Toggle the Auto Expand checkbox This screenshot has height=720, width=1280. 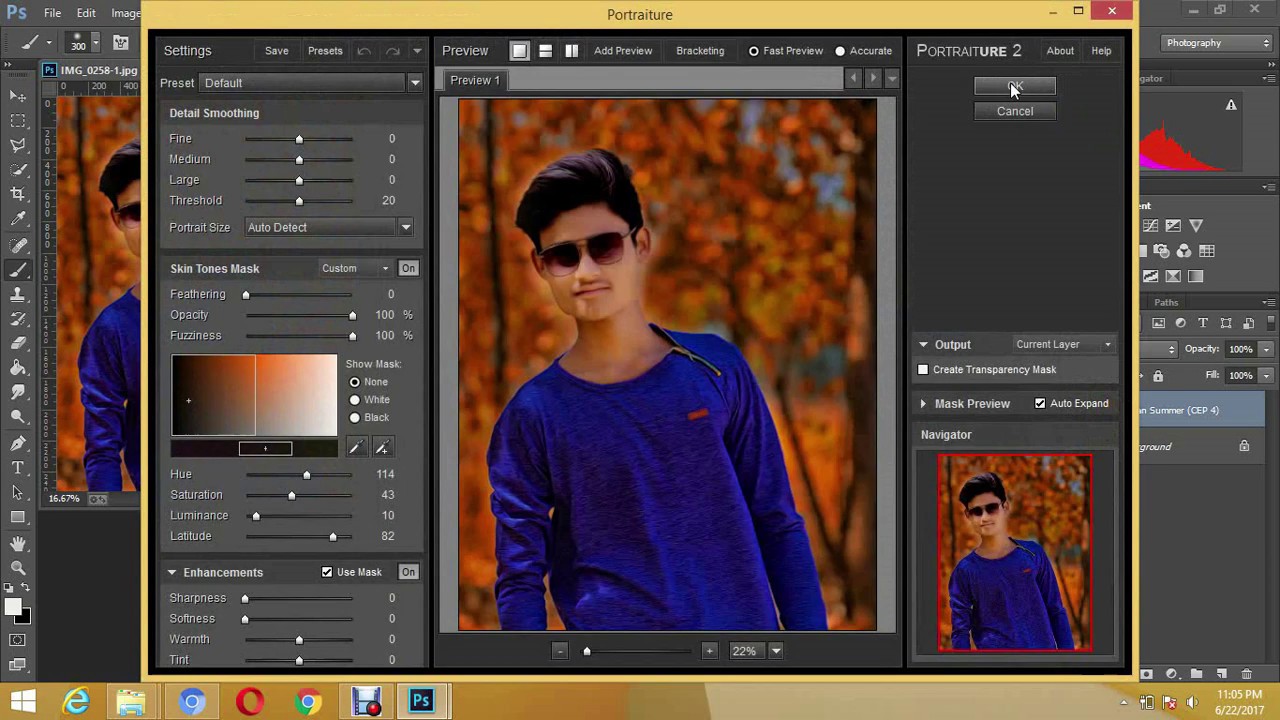click(1040, 403)
